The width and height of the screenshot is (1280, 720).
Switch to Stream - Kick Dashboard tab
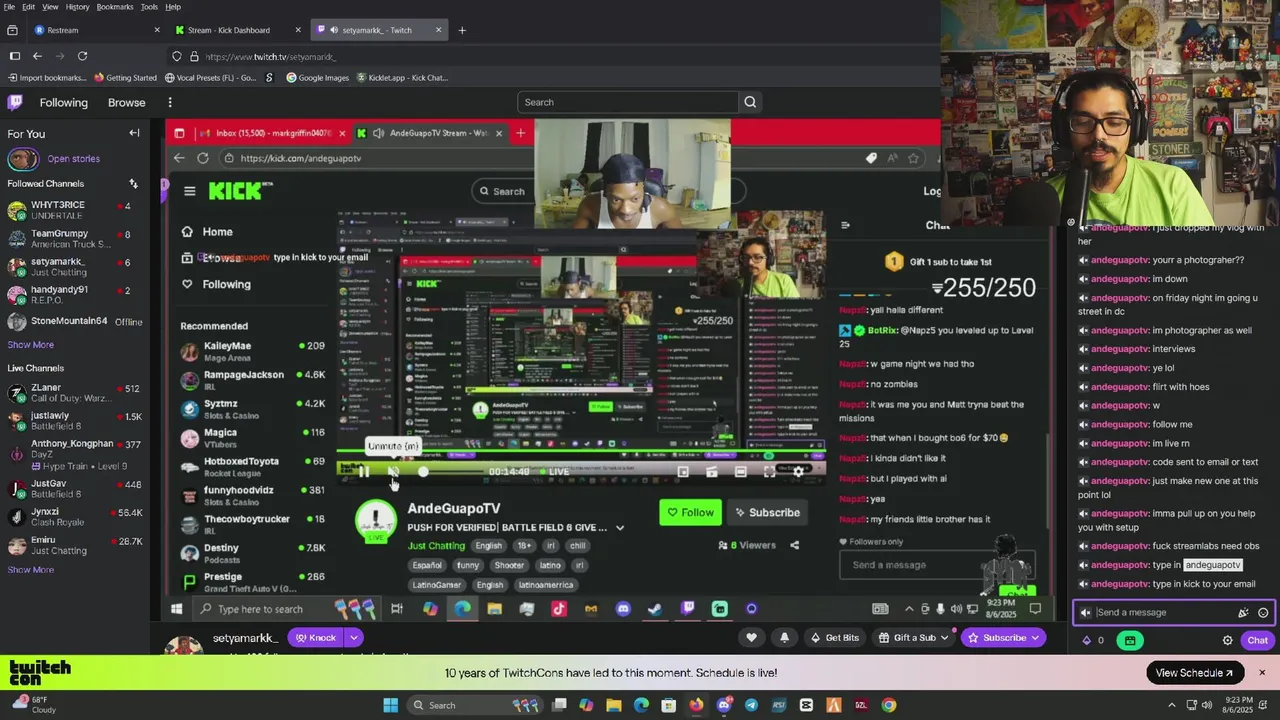236,30
